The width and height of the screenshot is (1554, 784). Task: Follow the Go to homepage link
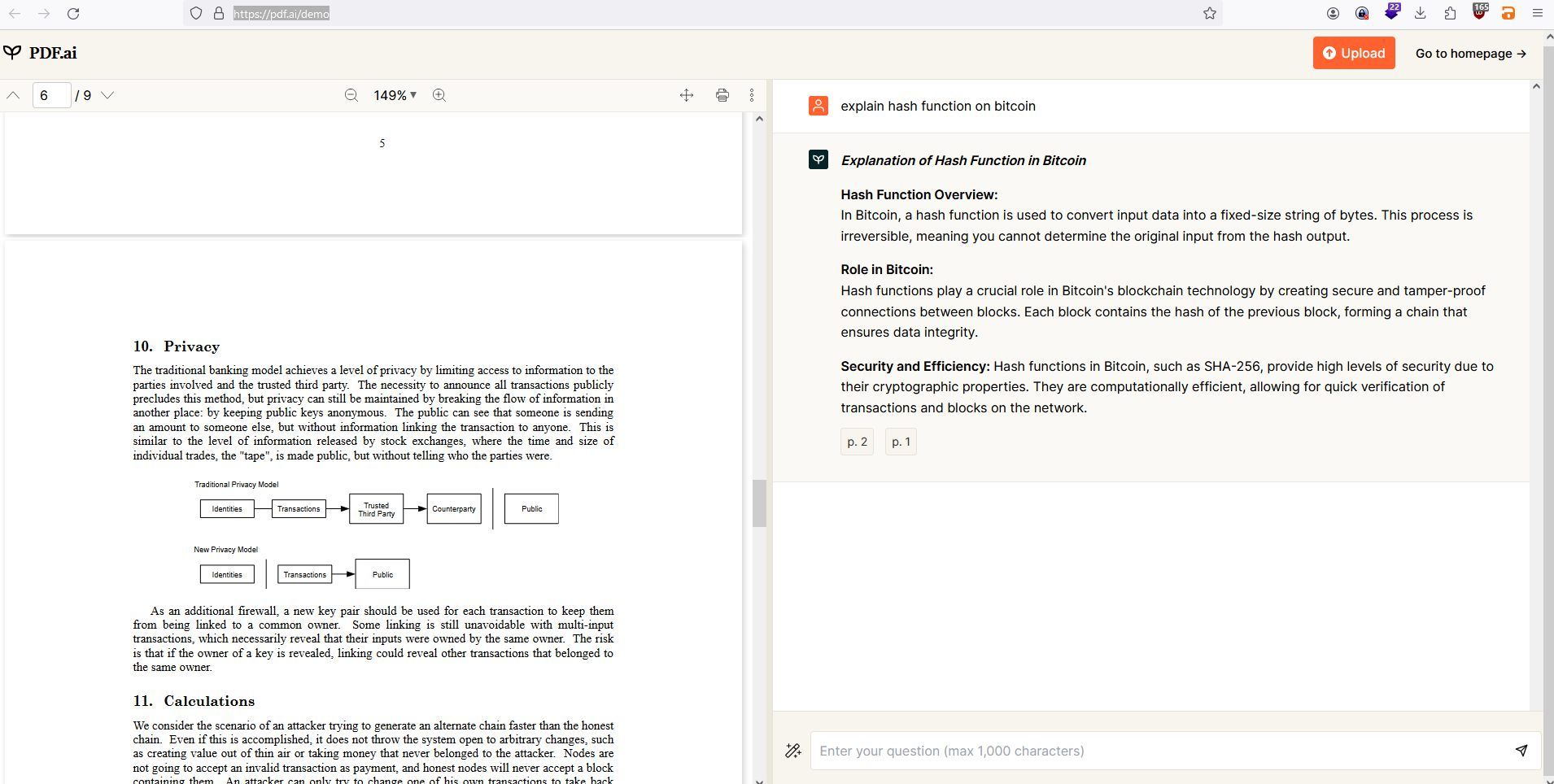tap(1470, 53)
